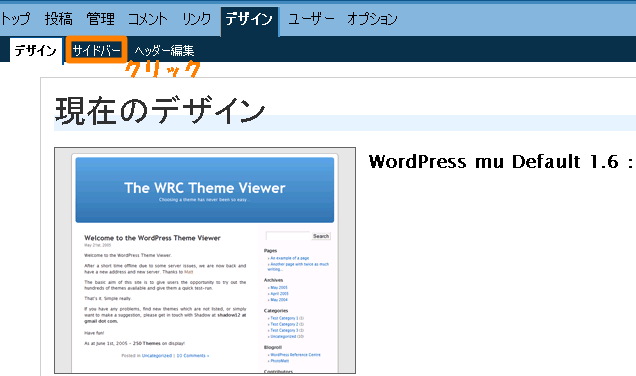Open the トップ menu item

point(15,19)
